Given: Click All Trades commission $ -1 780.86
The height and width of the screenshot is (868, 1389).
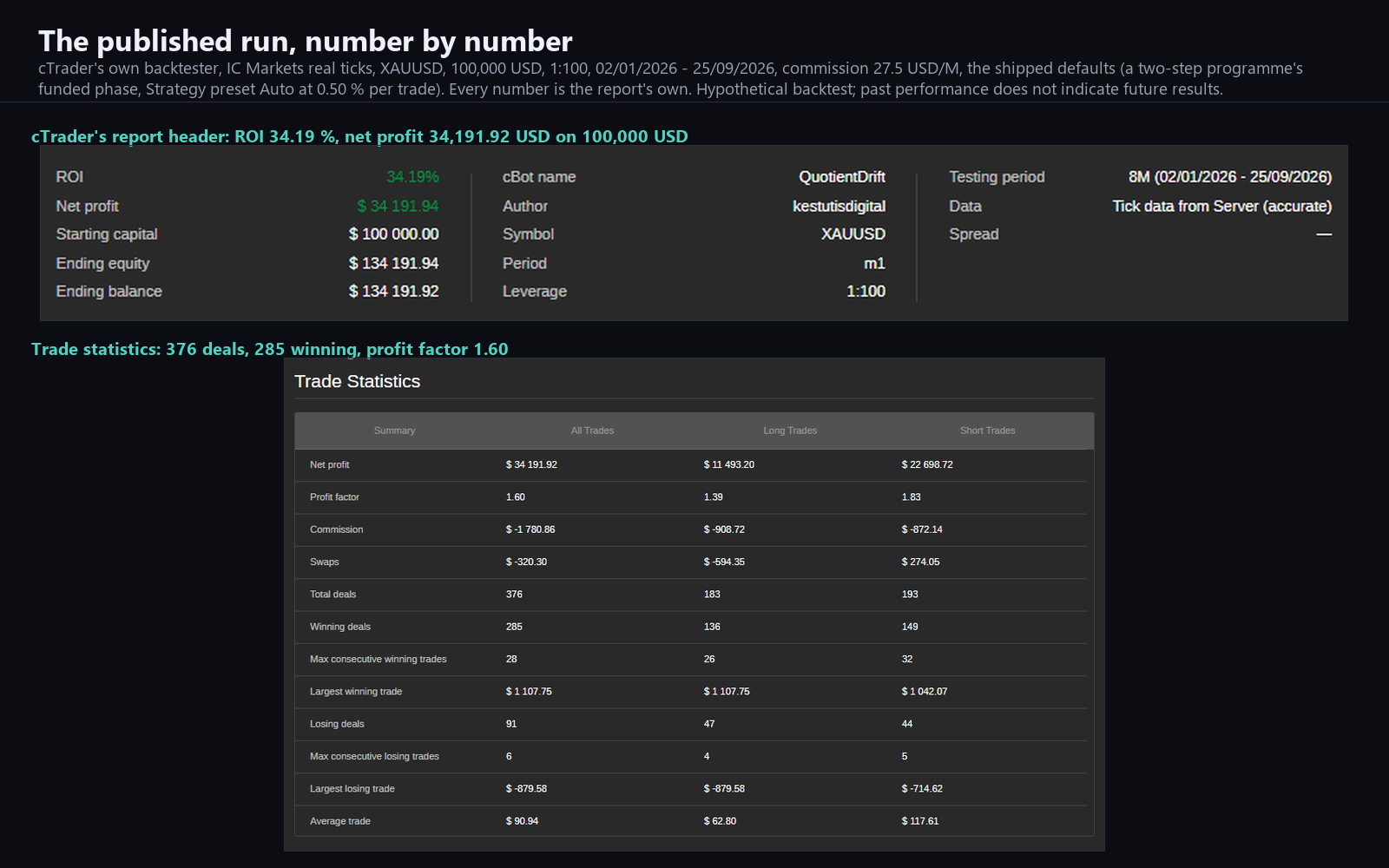Looking at the screenshot, I should coord(530,529).
